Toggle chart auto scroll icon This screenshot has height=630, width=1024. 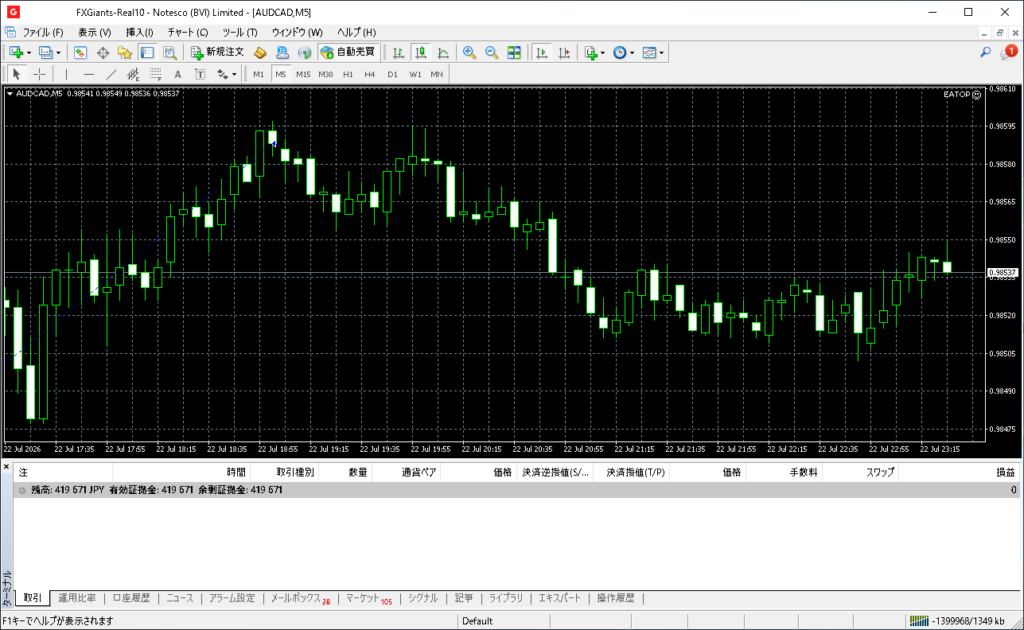point(541,53)
